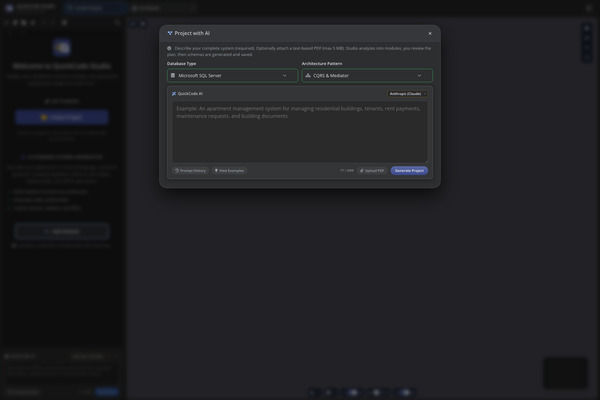The width and height of the screenshot is (600, 400).
Task: Click the Project with AI dialog title
Action: (x=192, y=33)
